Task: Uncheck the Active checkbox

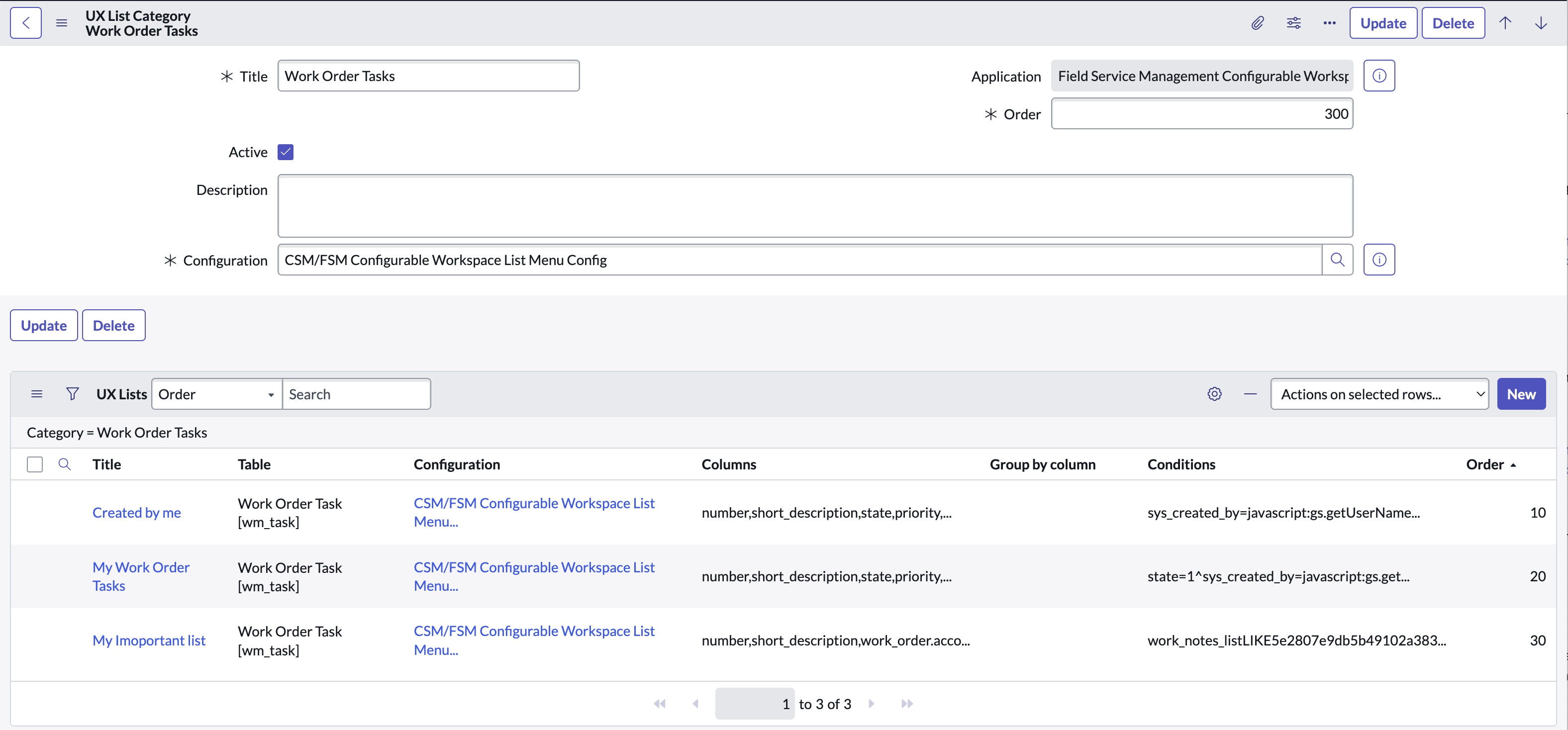Action: (286, 152)
